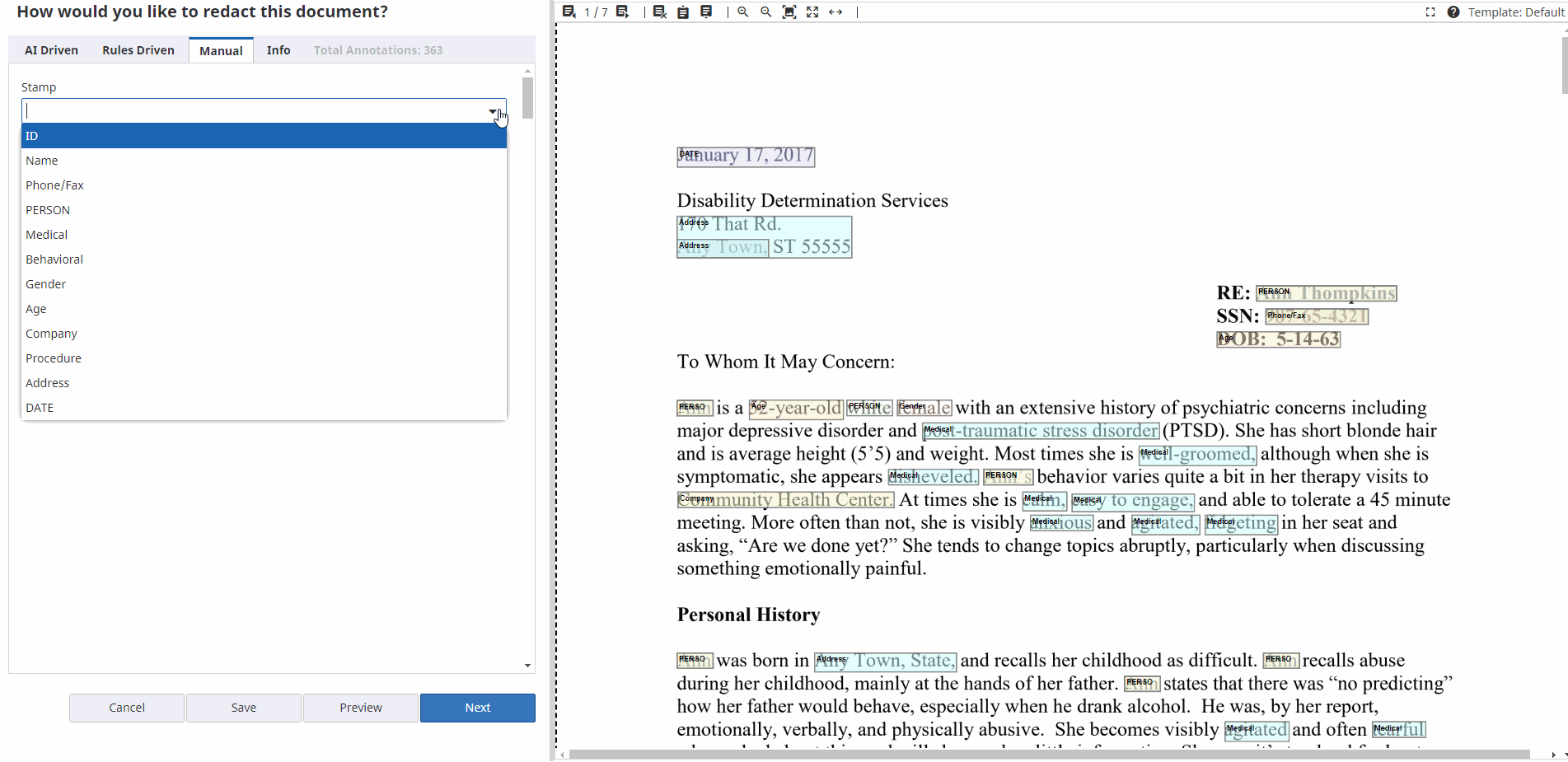Go to the next page icon

[623, 12]
